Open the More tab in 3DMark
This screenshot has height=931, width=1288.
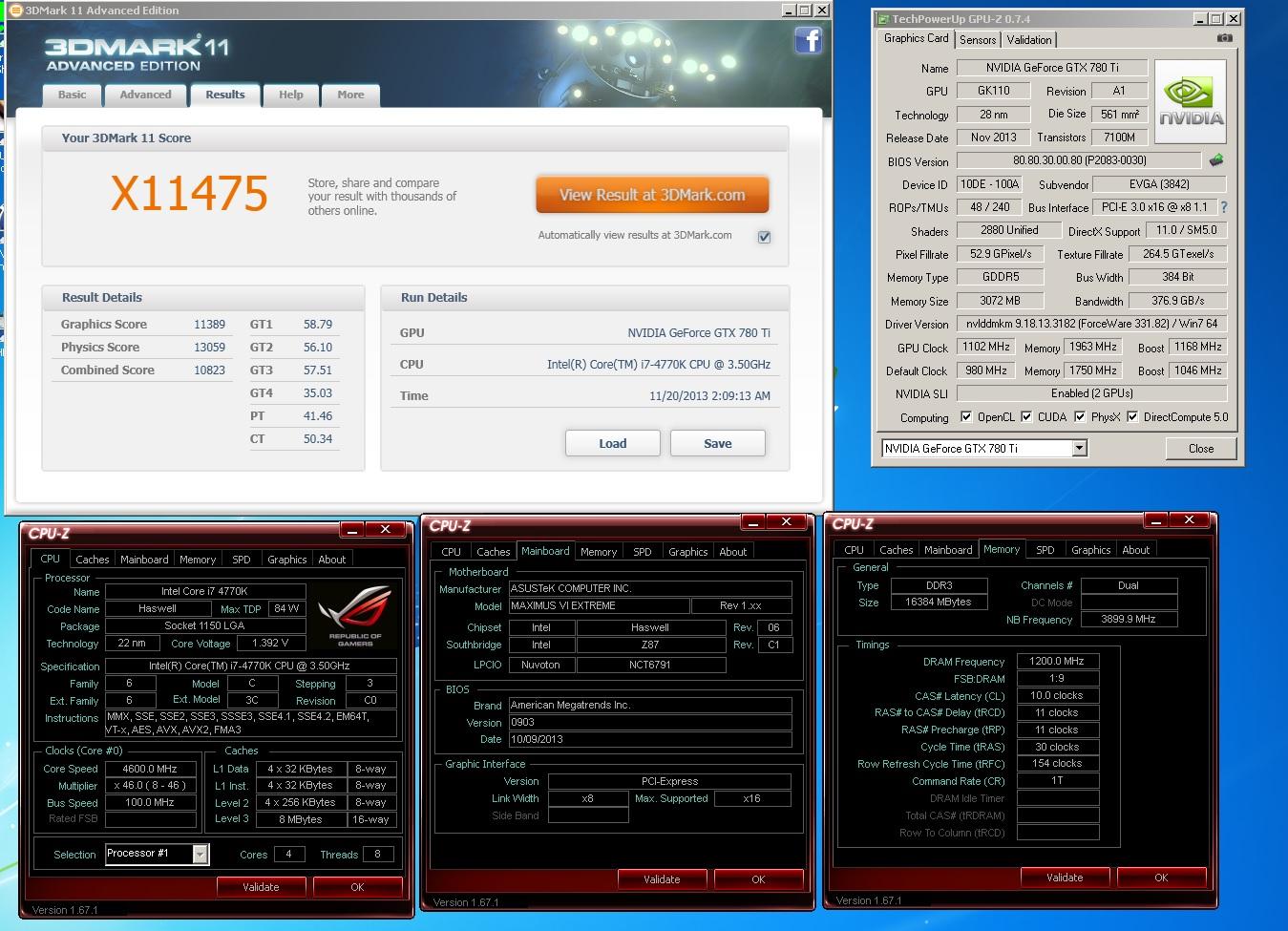(350, 95)
